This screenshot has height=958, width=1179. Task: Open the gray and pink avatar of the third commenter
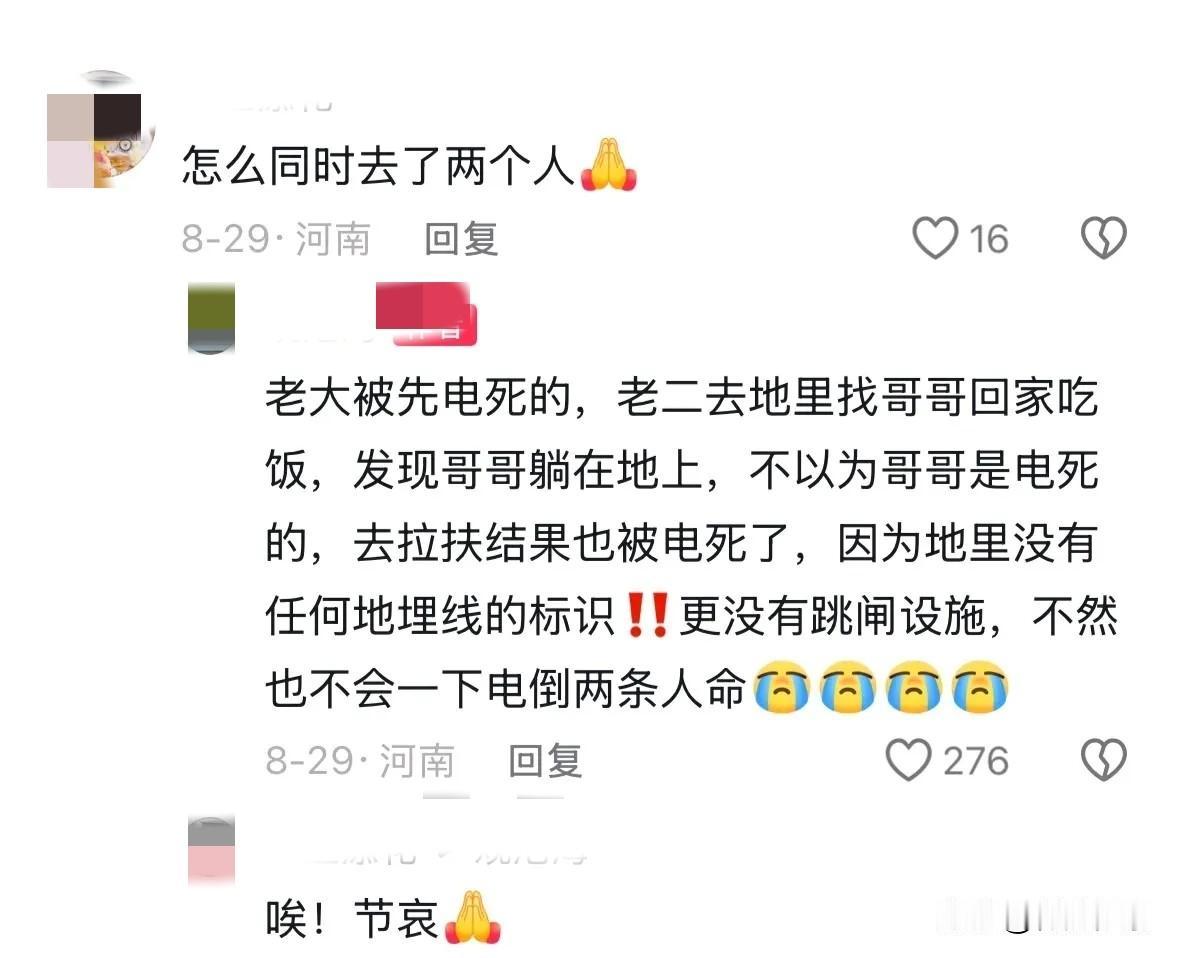pyautogui.click(x=211, y=851)
